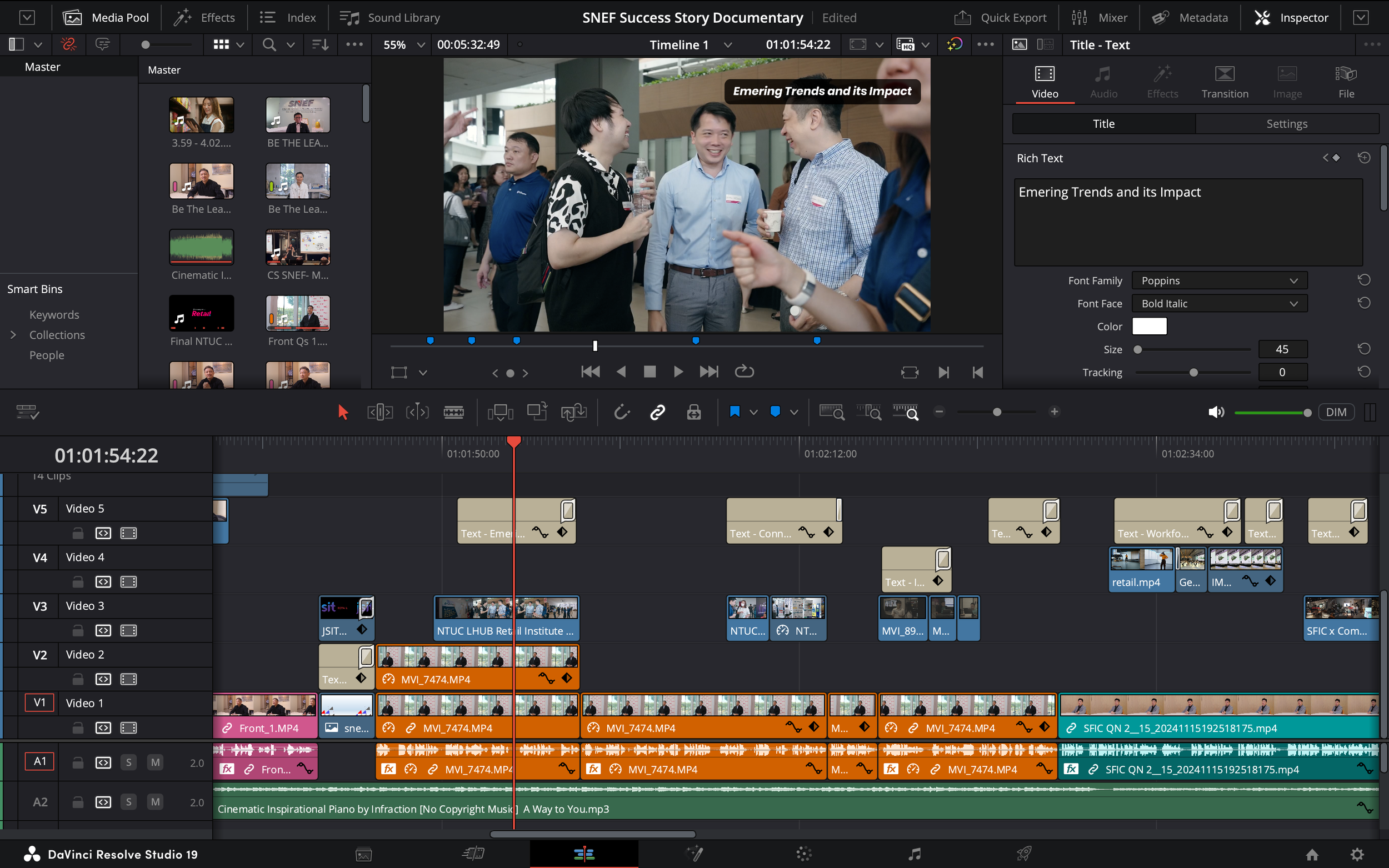The height and width of the screenshot is (868, 1389).
Task: Click the DIM audio button
Action: point(1336,412)
